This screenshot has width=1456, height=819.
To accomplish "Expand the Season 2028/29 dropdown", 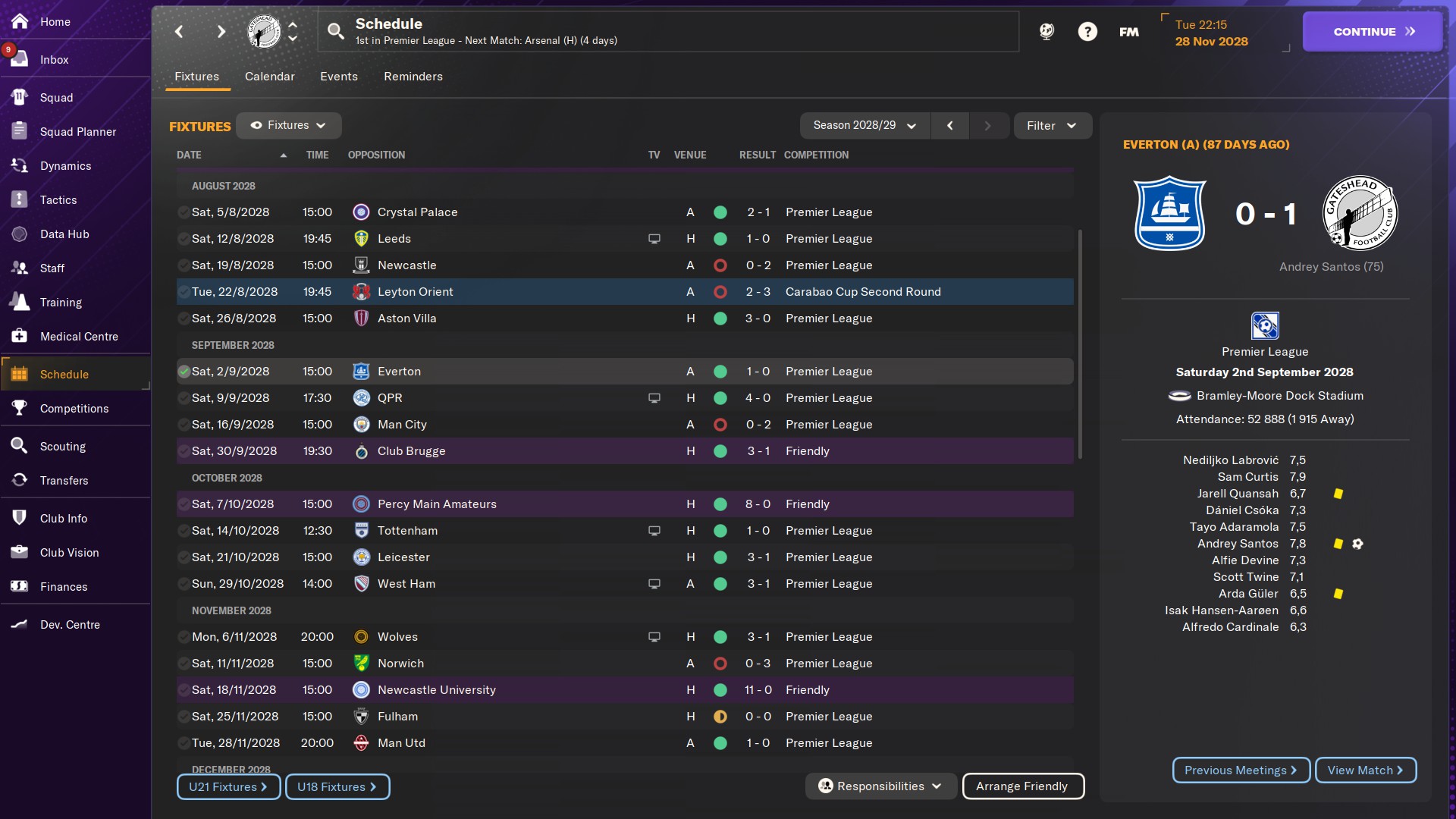I will coord(864,125).
